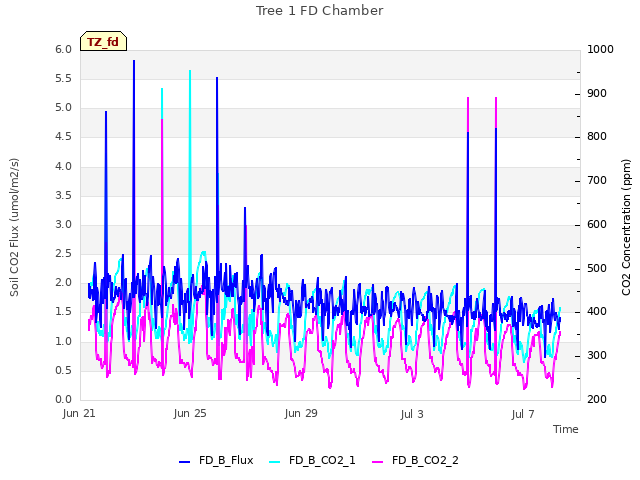Click the 1000 right axis tick label
The image size is (640, 480).
pyautogui.click(x=600, y=49)
